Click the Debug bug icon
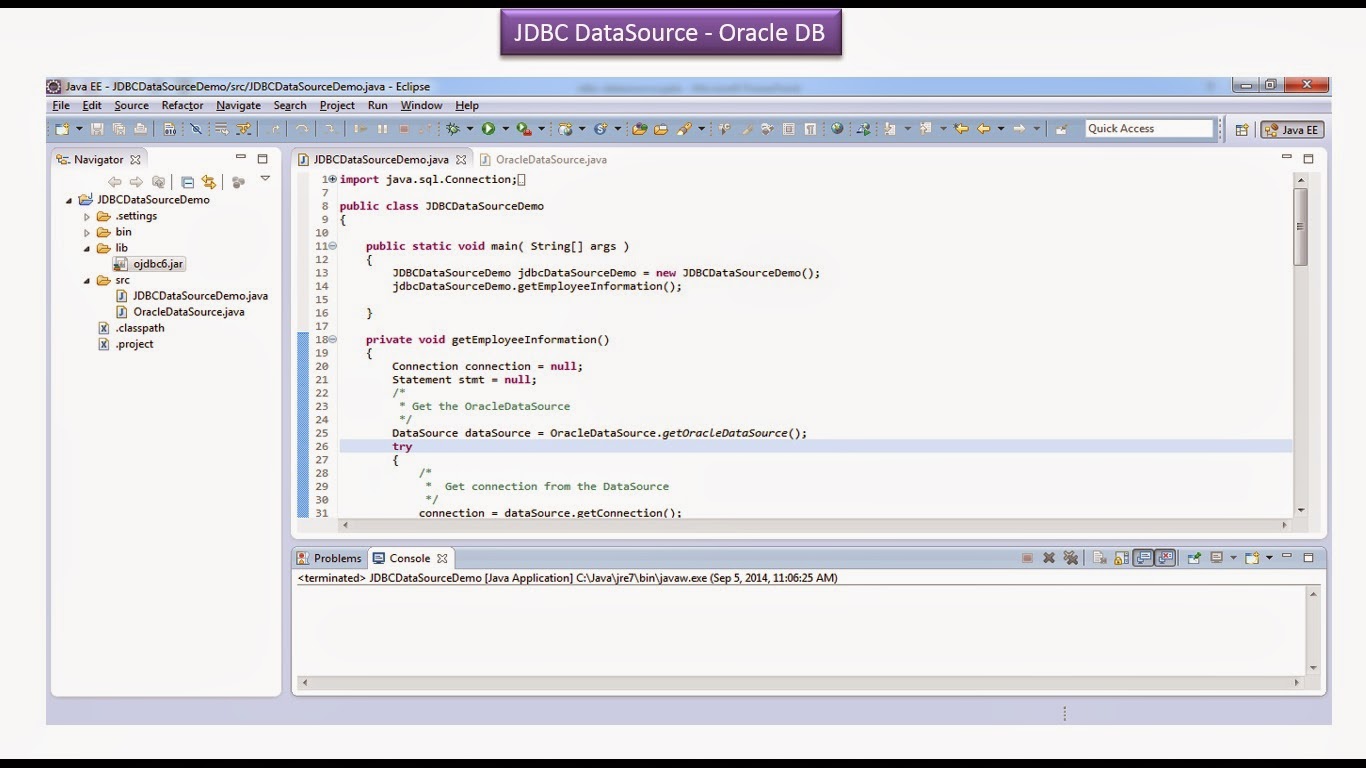 point(453,129)
